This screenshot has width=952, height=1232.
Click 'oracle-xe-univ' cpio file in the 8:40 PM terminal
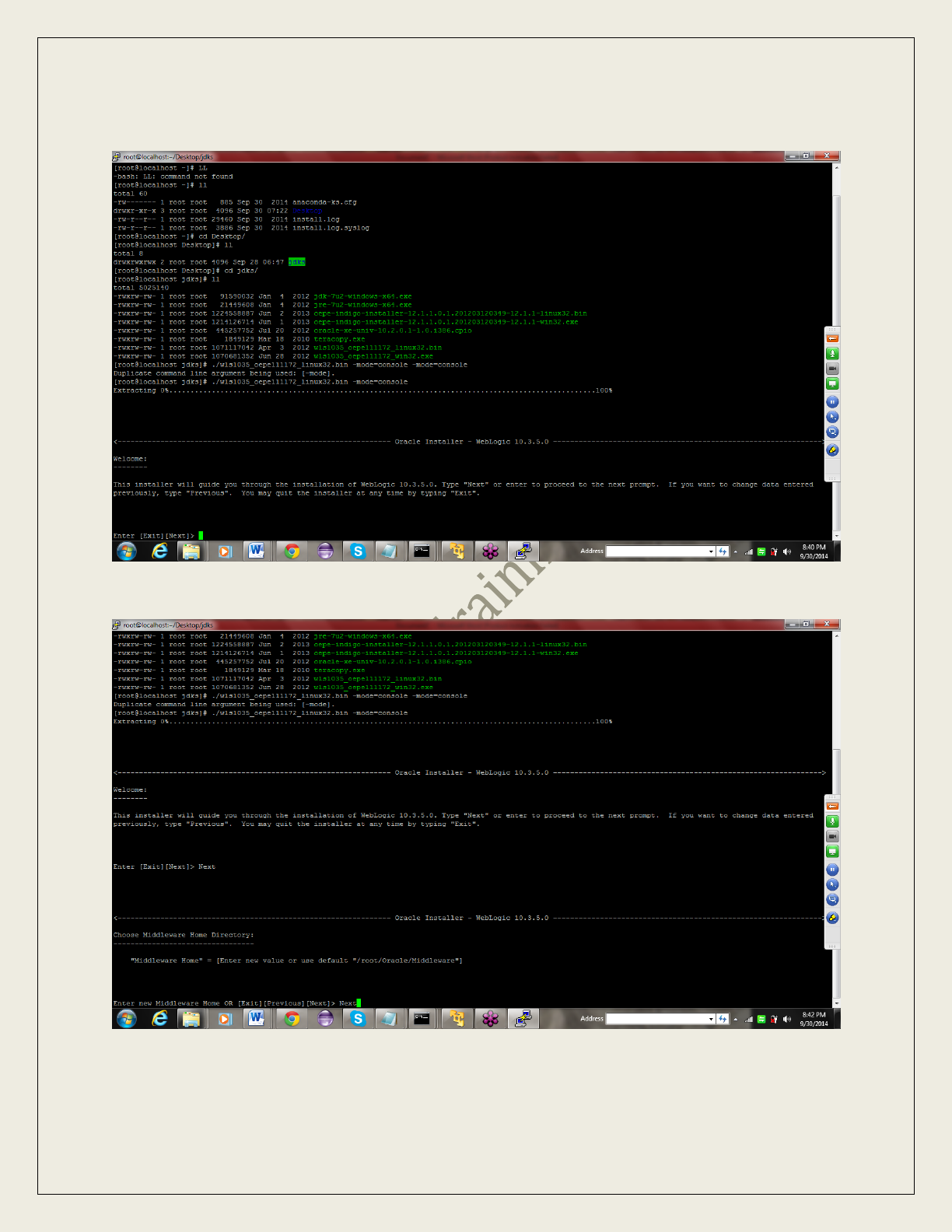(x=392, y=331)
